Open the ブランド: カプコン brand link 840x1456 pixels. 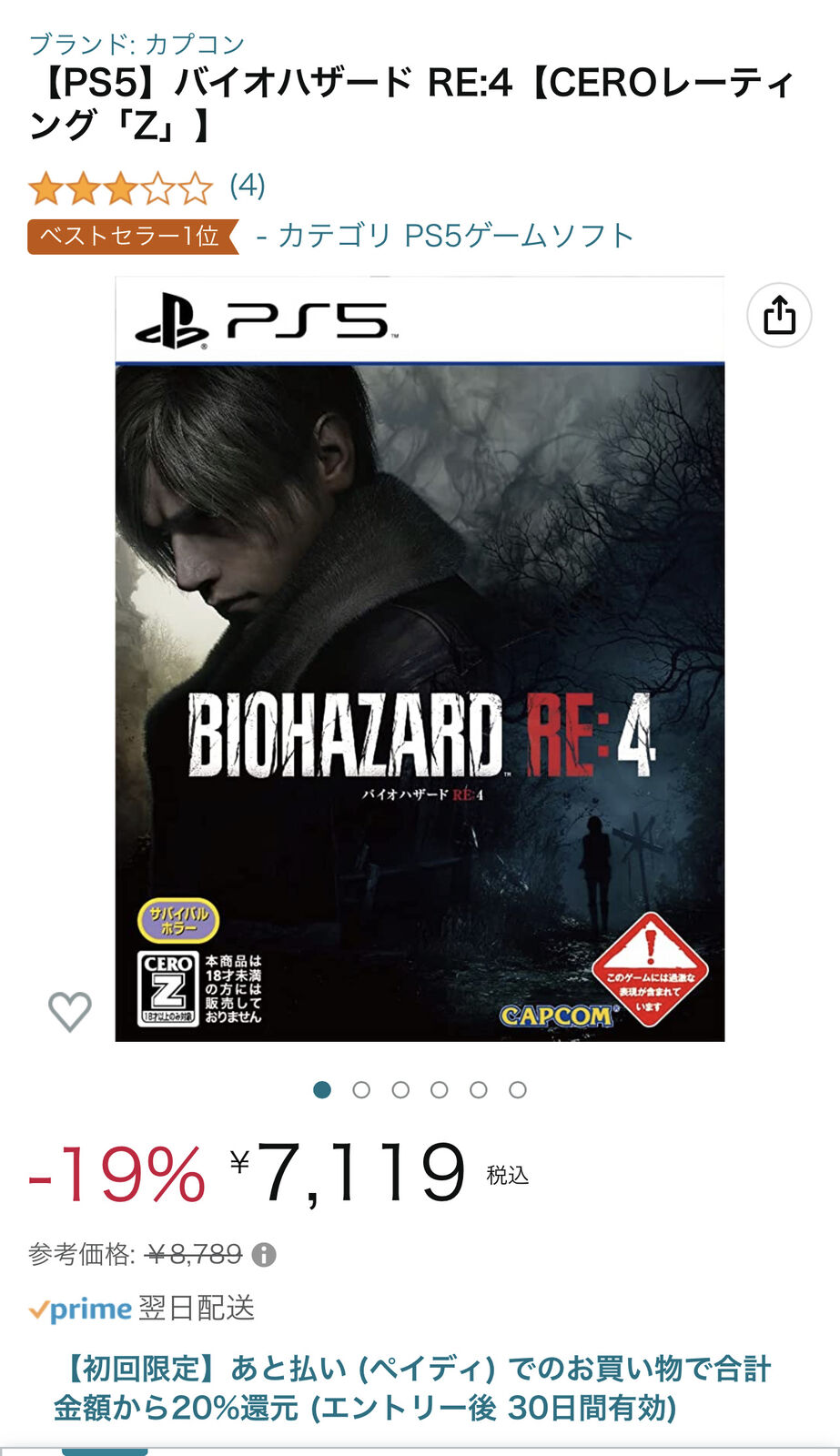point(137,44)
